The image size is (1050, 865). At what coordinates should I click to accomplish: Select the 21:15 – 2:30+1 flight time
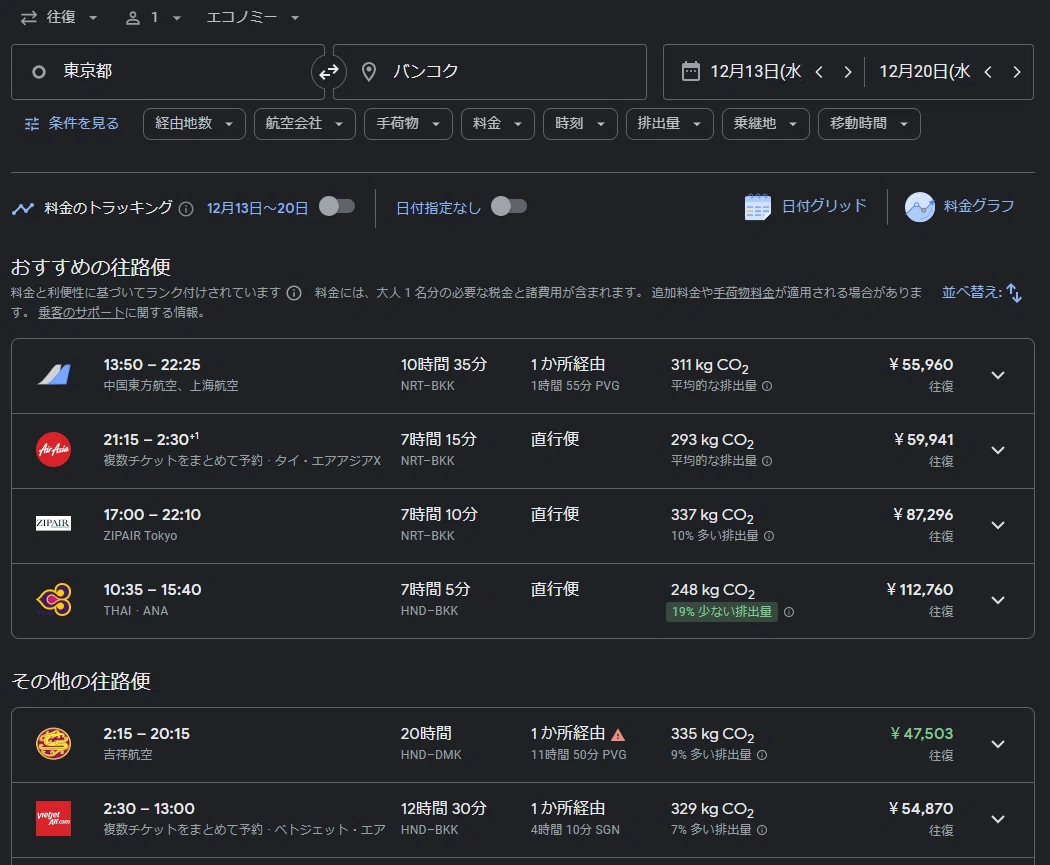tap(151, 440)
